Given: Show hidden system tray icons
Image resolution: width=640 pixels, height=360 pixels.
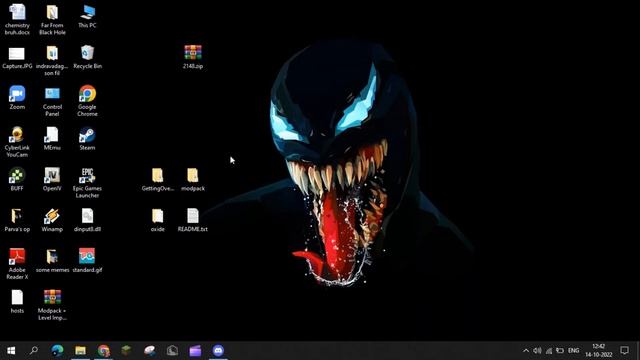Looking at the screenshot, I should point(526,351).
